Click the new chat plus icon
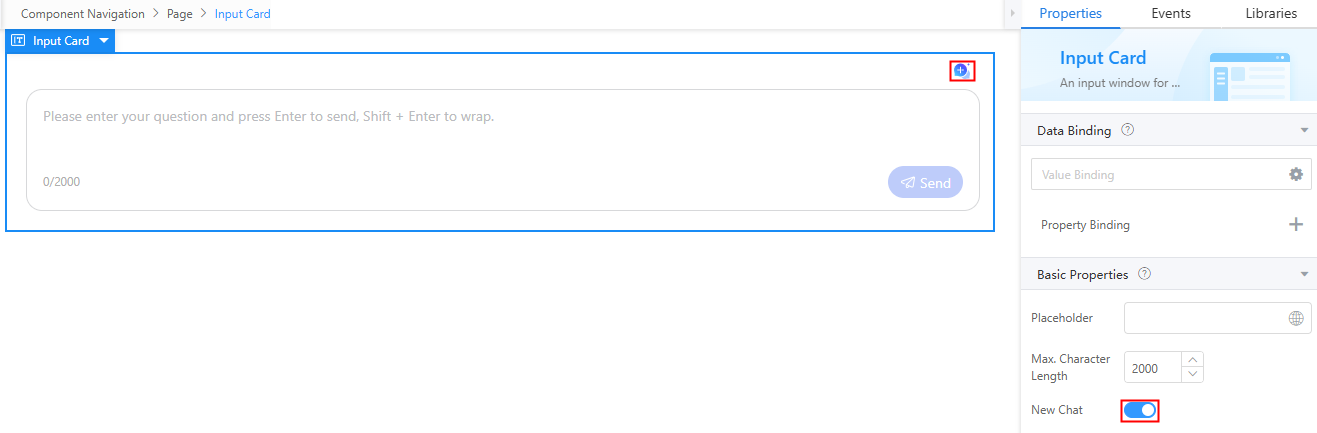1317x433 pixels. (x=960, y=70)
